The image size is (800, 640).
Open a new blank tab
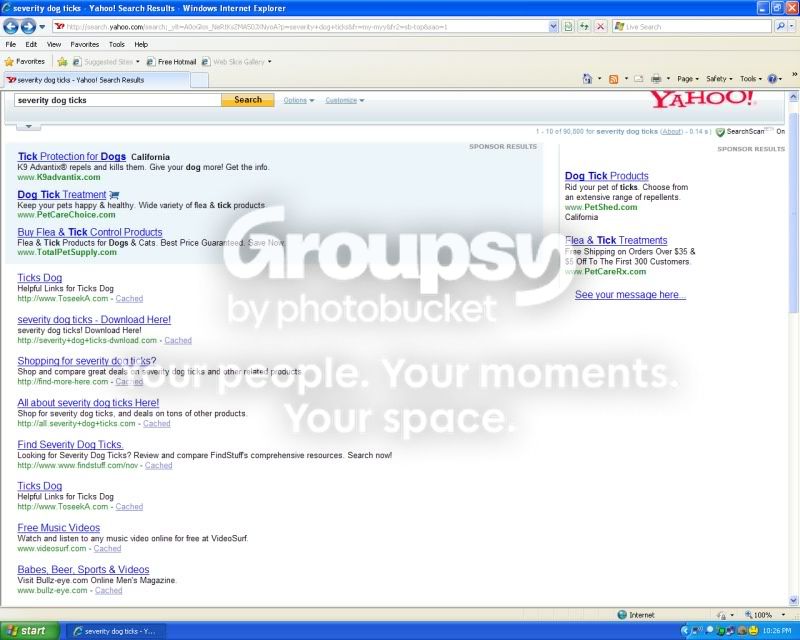(x=199, y=80)
